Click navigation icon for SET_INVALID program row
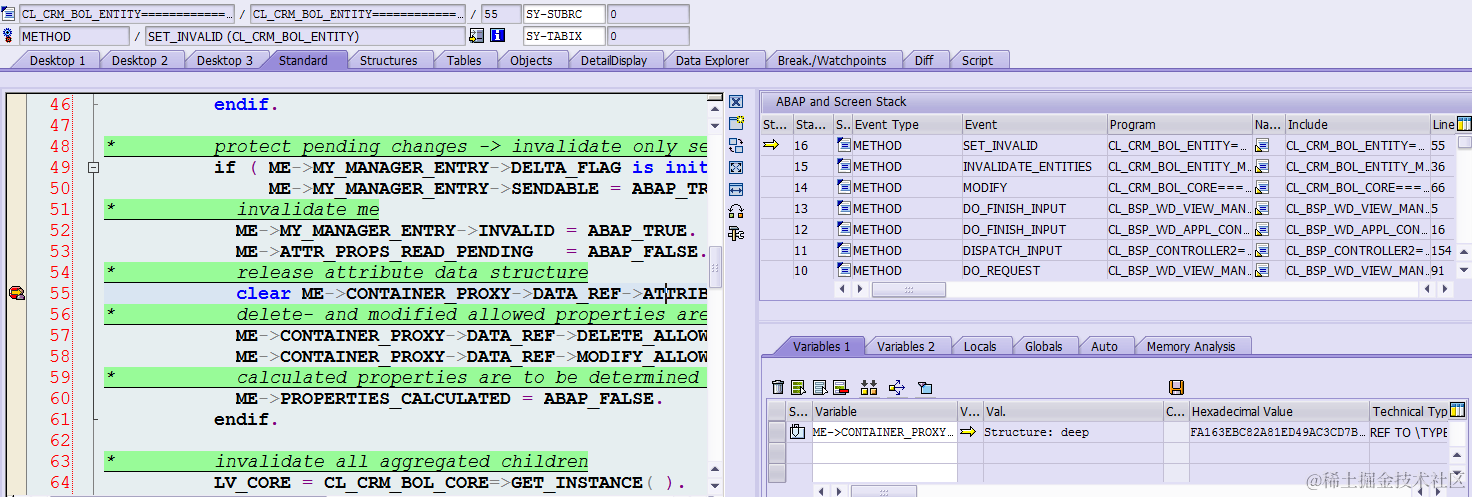Image resolution: width=1472 pixels, height=497 pixels. coord(1262,146)
